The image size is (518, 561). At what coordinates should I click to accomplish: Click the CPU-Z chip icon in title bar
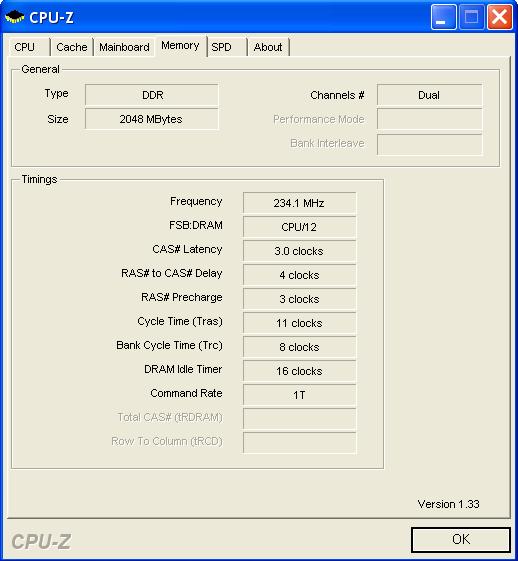(x=15, y=17)
